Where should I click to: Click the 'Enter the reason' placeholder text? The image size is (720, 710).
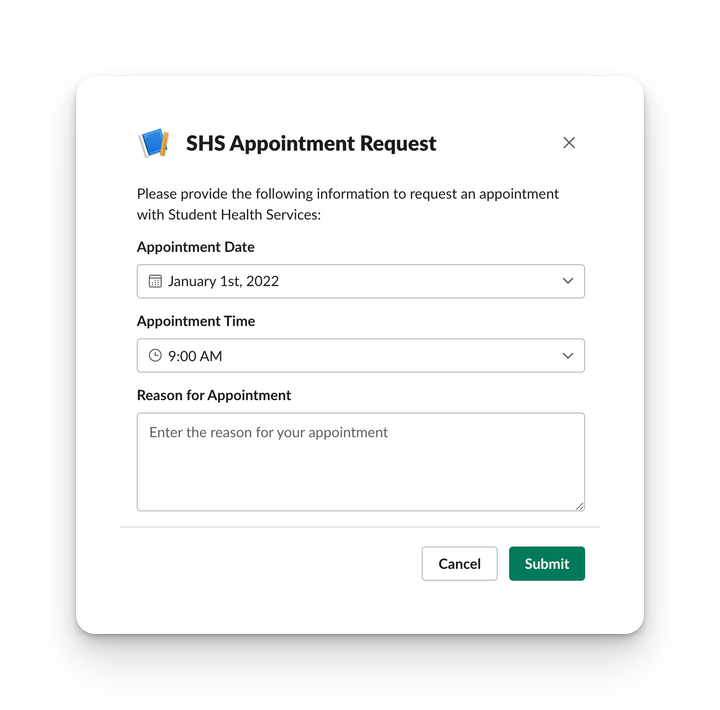(269, 432)
